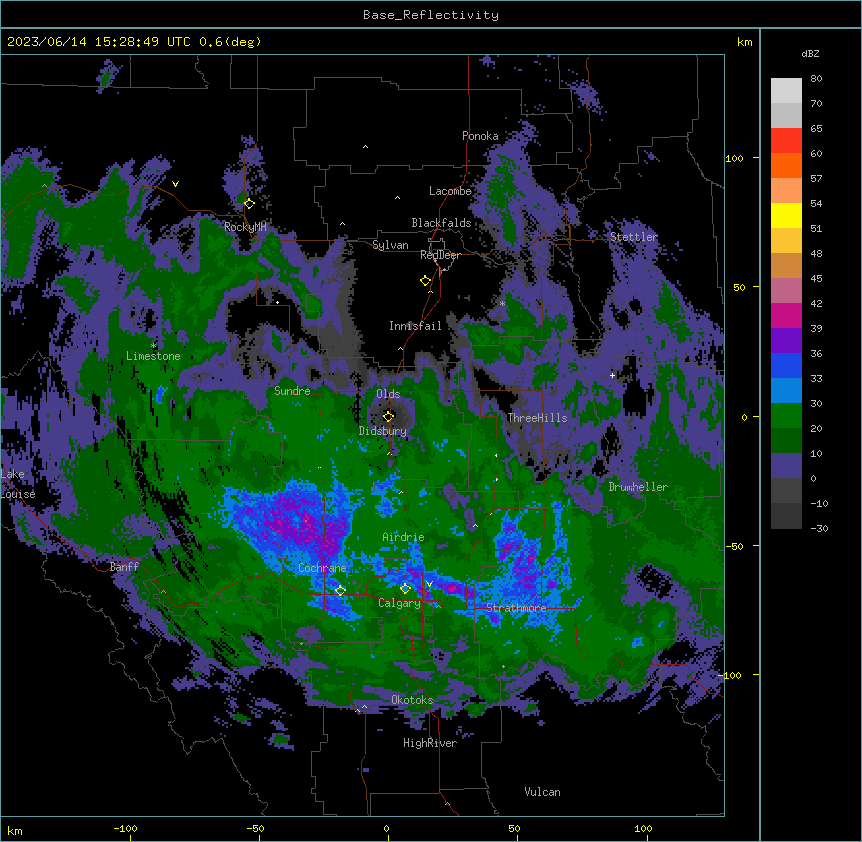Click the -50 tick label on the bottom axis
Viewport: 862px width, 842px height.
255,828
